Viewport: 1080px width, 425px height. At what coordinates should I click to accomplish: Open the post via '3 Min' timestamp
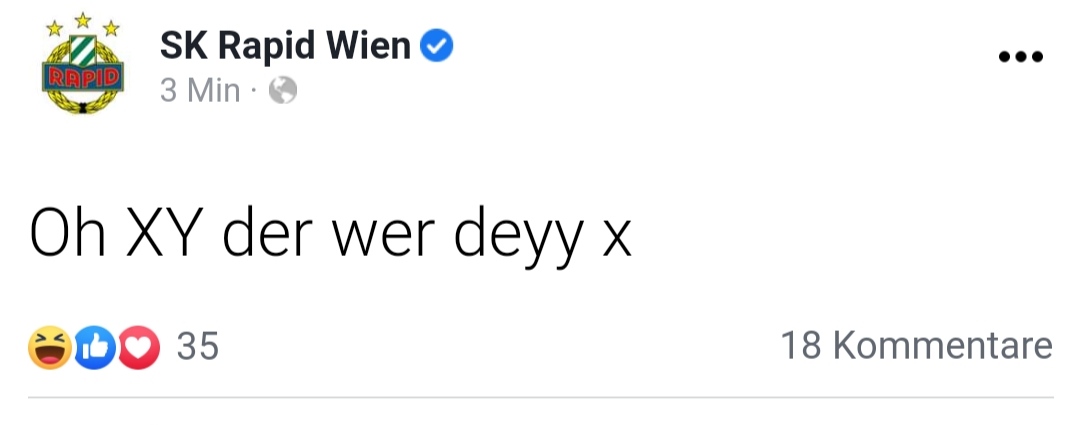click(200, 91)
